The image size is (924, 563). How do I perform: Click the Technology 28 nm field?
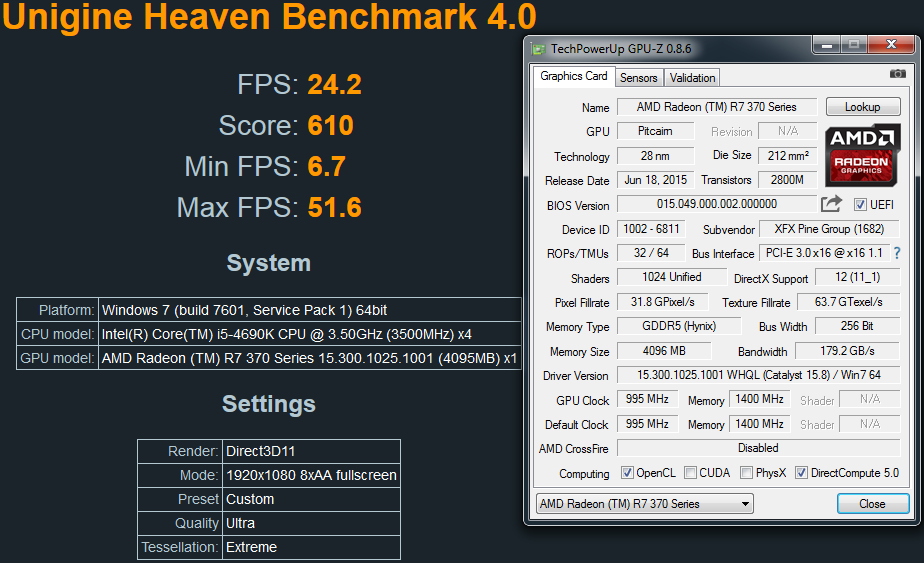pyautogui.click(x=655, y=156)
